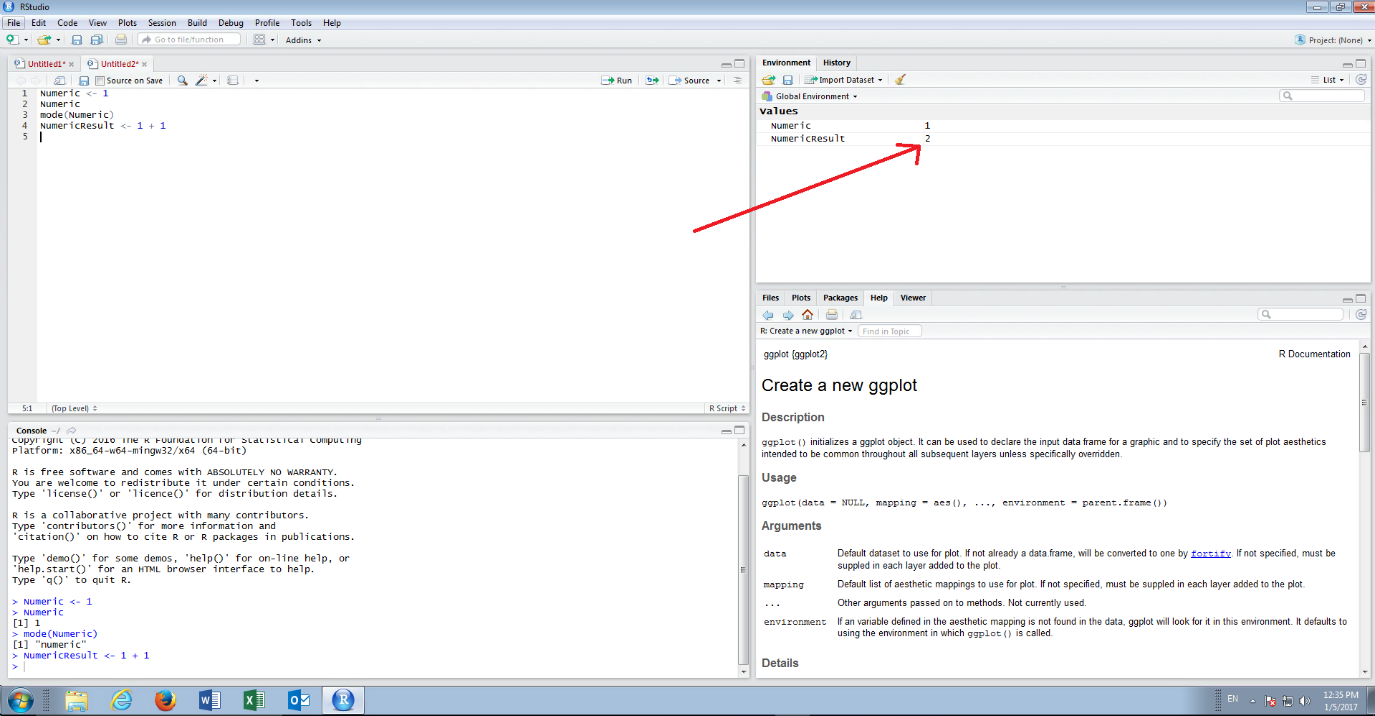
Task: Re-run the previous code region icon
Action: point(653,80)
